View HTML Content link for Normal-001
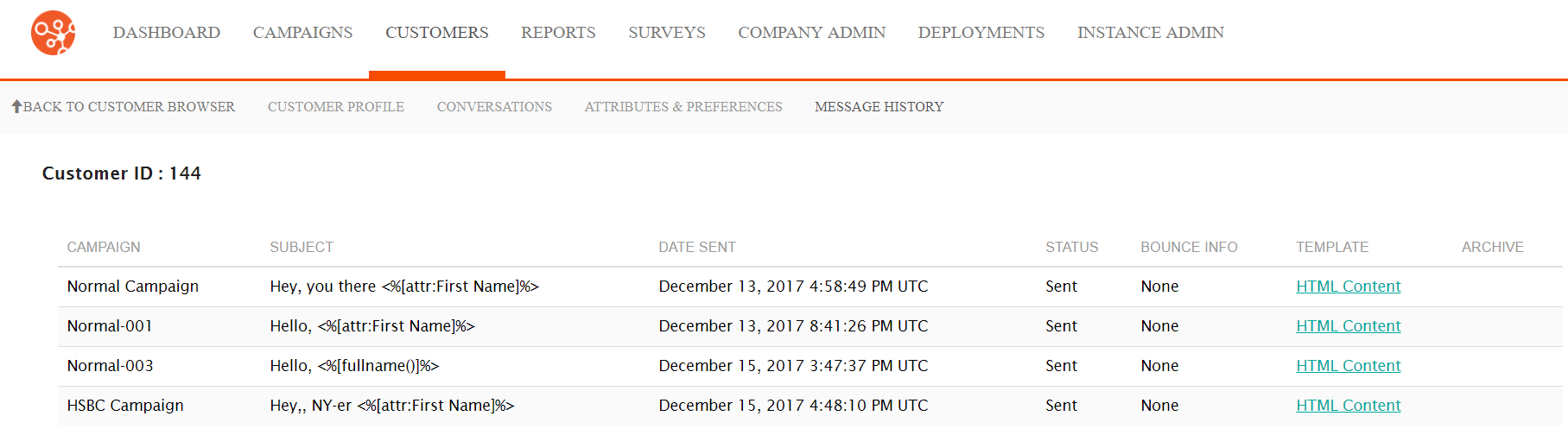The width and height of the screenshot is (1568, 435). click(x=1349, y=326)
